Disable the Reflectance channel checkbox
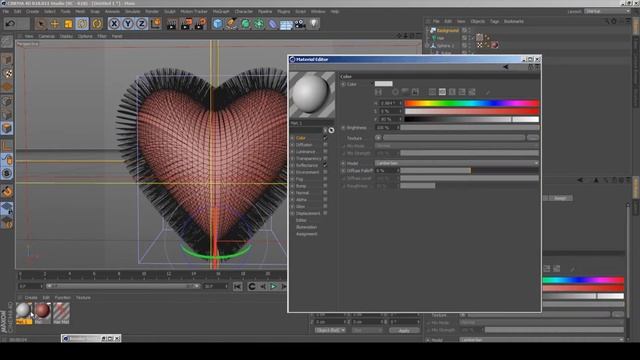Viewport: 640px width, 360px height. tap(325, 165)
